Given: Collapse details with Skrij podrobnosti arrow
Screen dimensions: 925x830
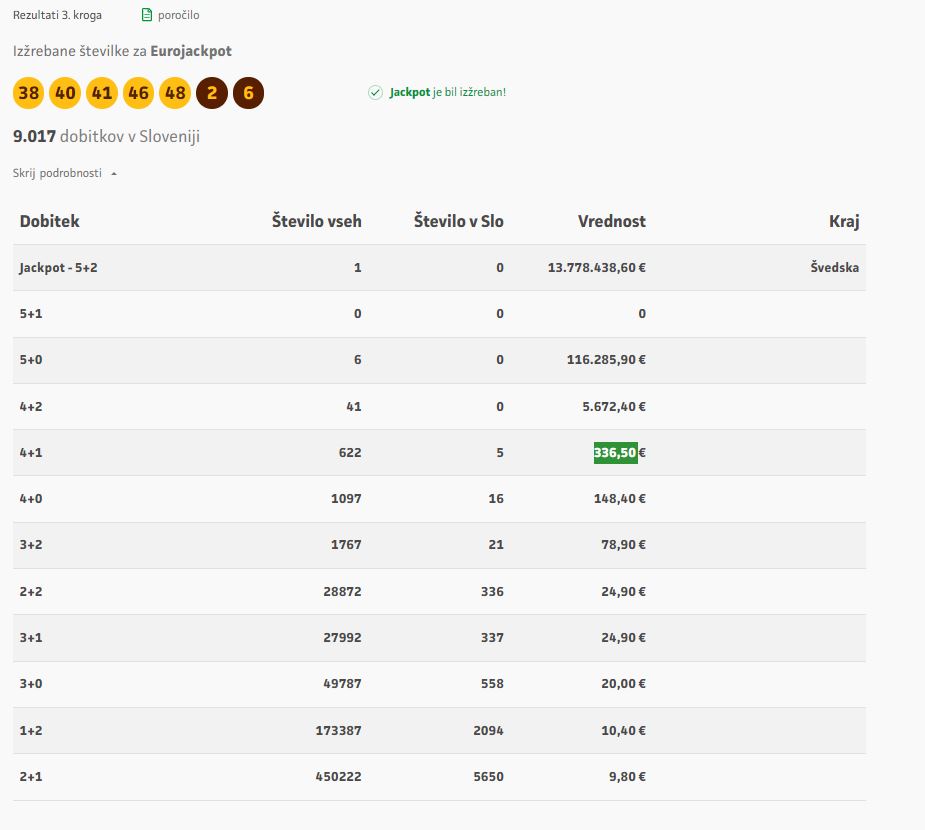Looking at the screenshot, I should [x=114, y=173].
